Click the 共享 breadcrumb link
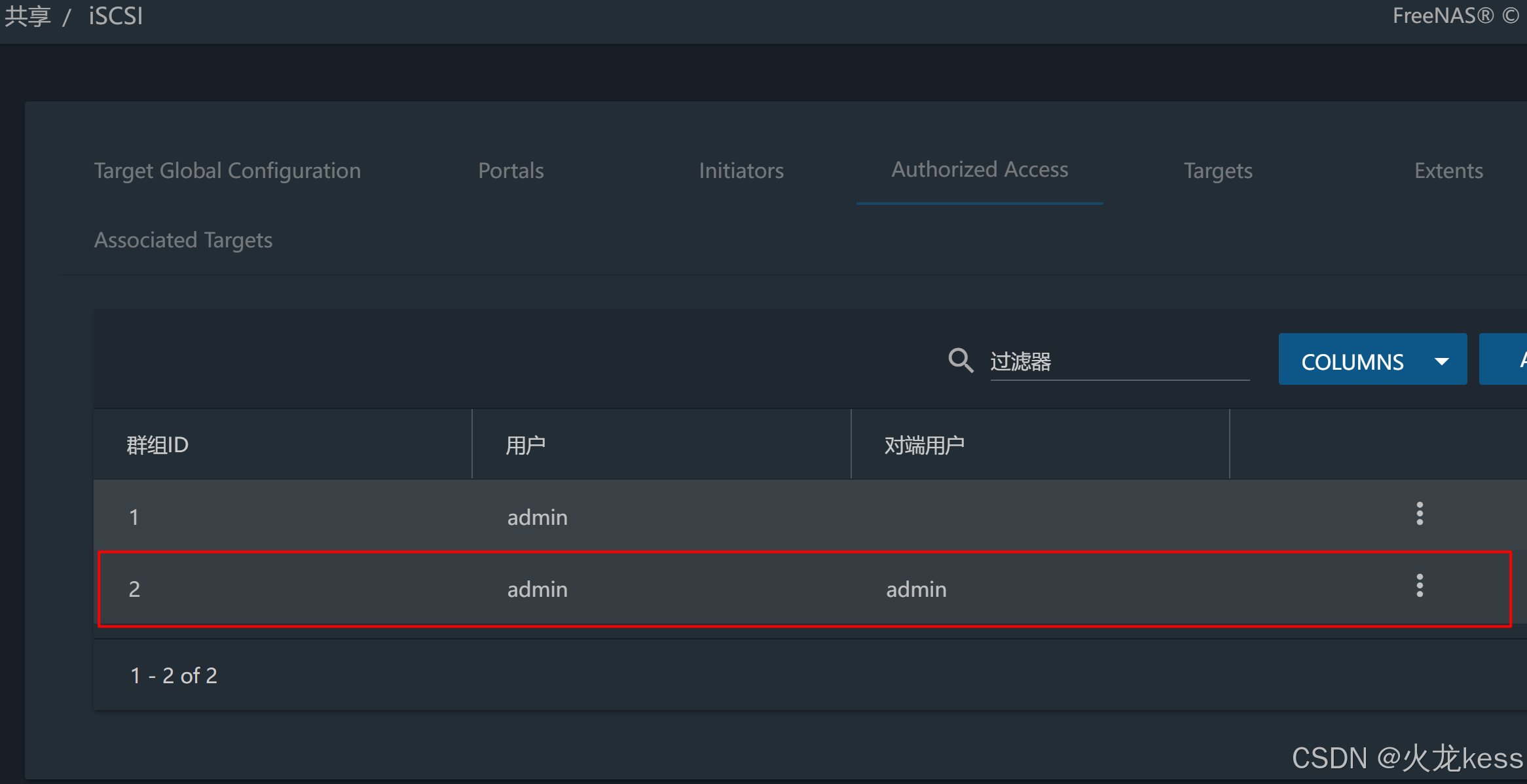The width and height of the screenshot is (1527, 784). (28, 16)
